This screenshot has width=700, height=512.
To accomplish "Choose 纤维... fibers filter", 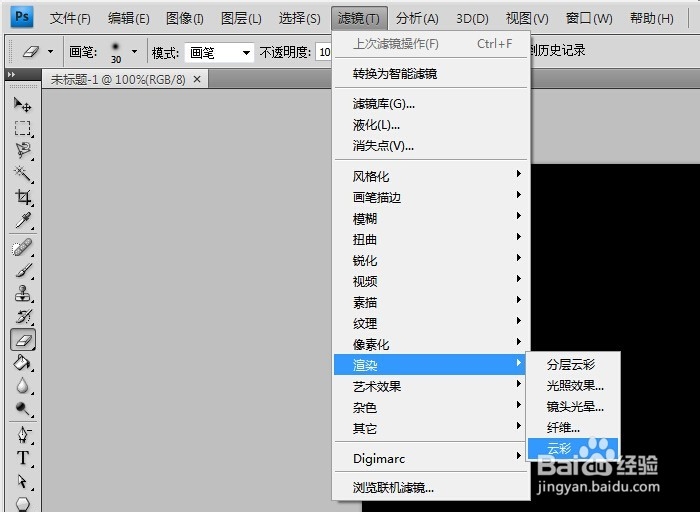I will [573, 428].
